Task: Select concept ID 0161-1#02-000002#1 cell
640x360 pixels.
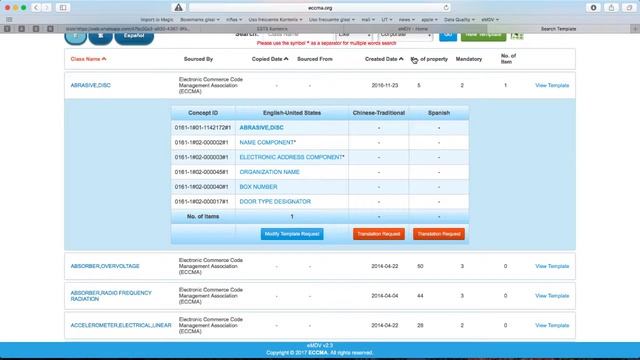Action: click(203, 142)
